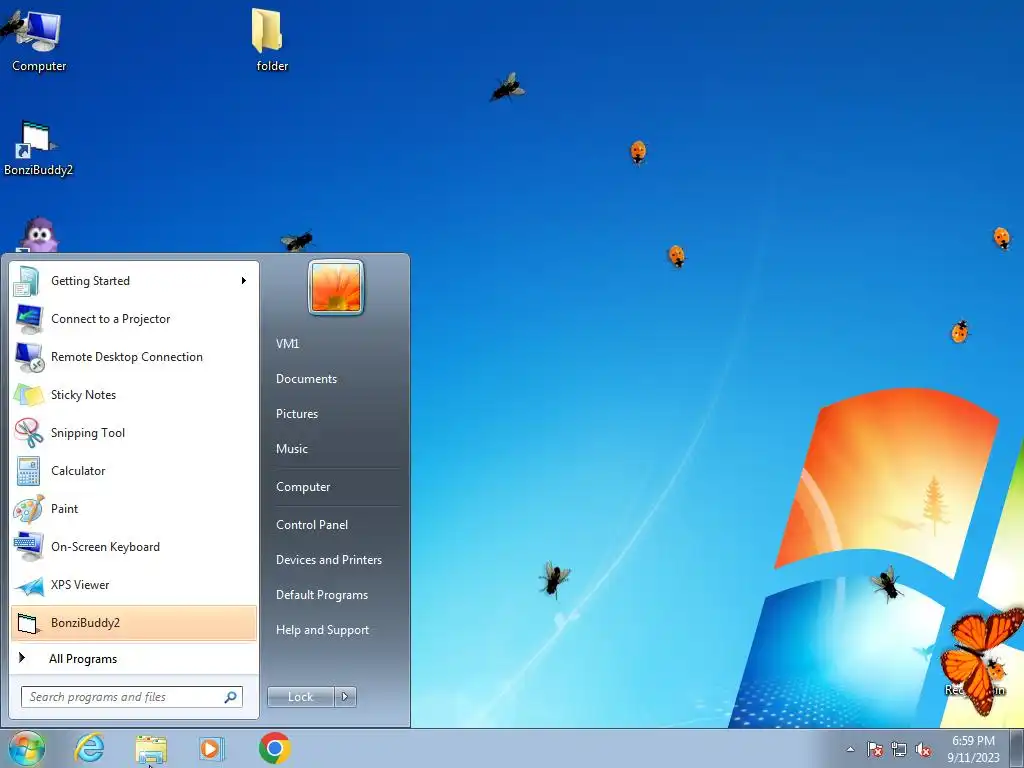Open Default Programs
The height and width of the screenshot is (768, 1024).
(321, 595)
